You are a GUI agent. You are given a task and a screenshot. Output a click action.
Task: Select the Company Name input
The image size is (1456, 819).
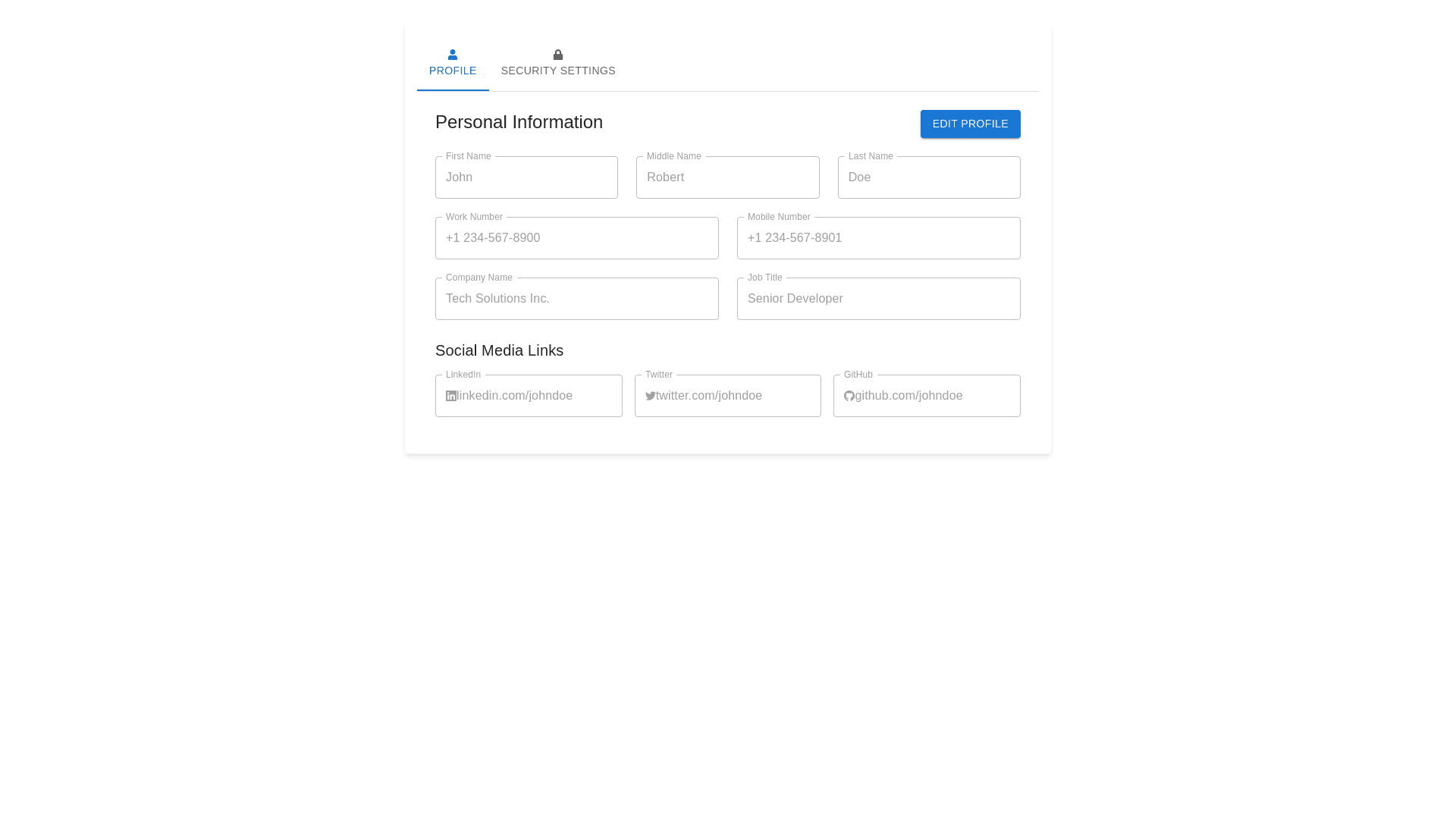tap(576, 299)
